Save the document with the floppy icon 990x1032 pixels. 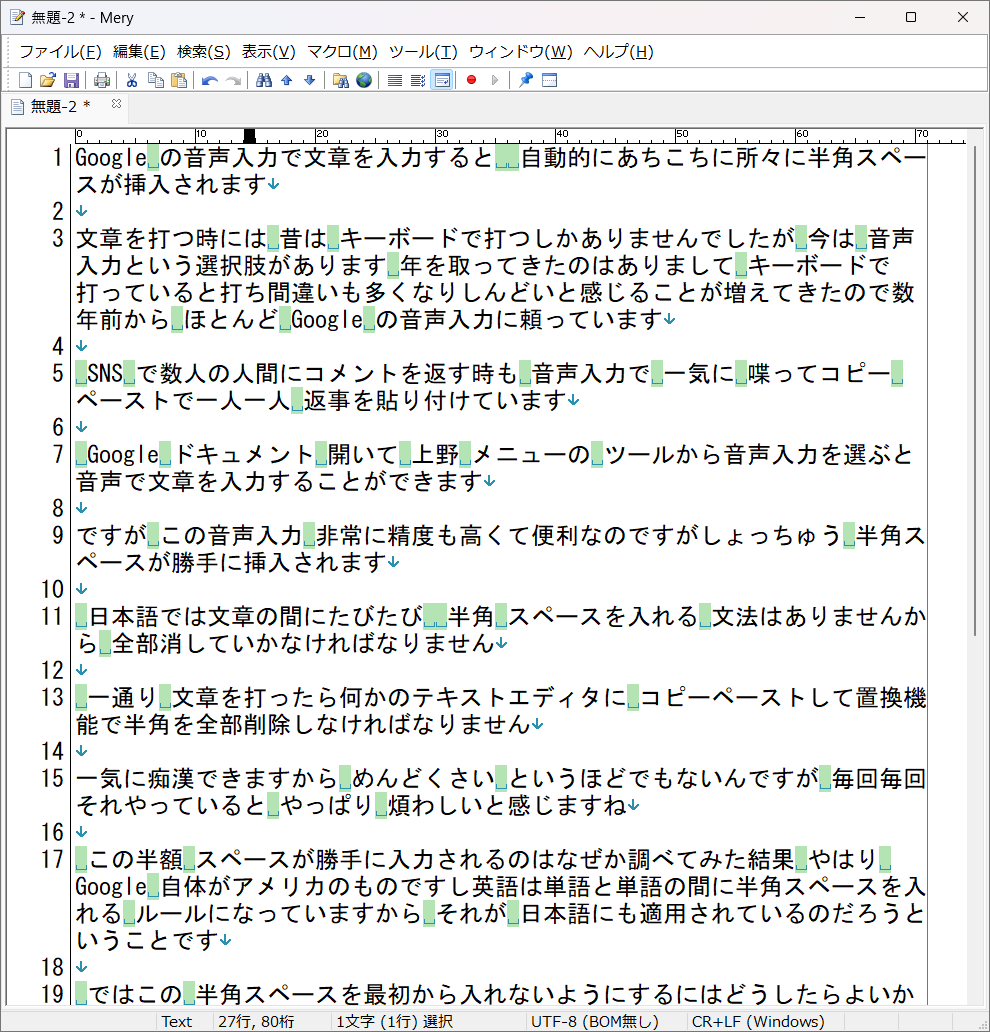coord(71,80)
